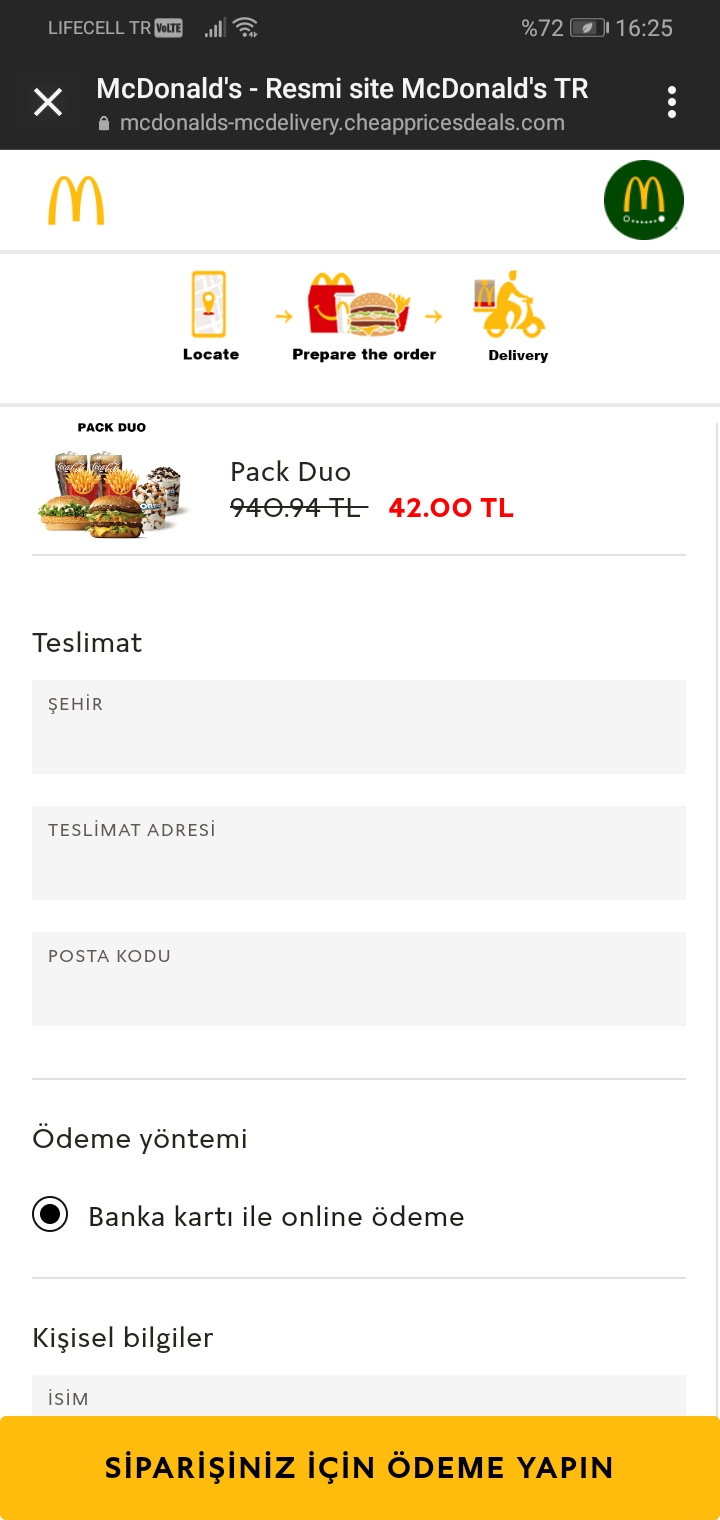Tap the Prepare the order meal icon
Screen dimensions: 720x1520
[362, 304]
